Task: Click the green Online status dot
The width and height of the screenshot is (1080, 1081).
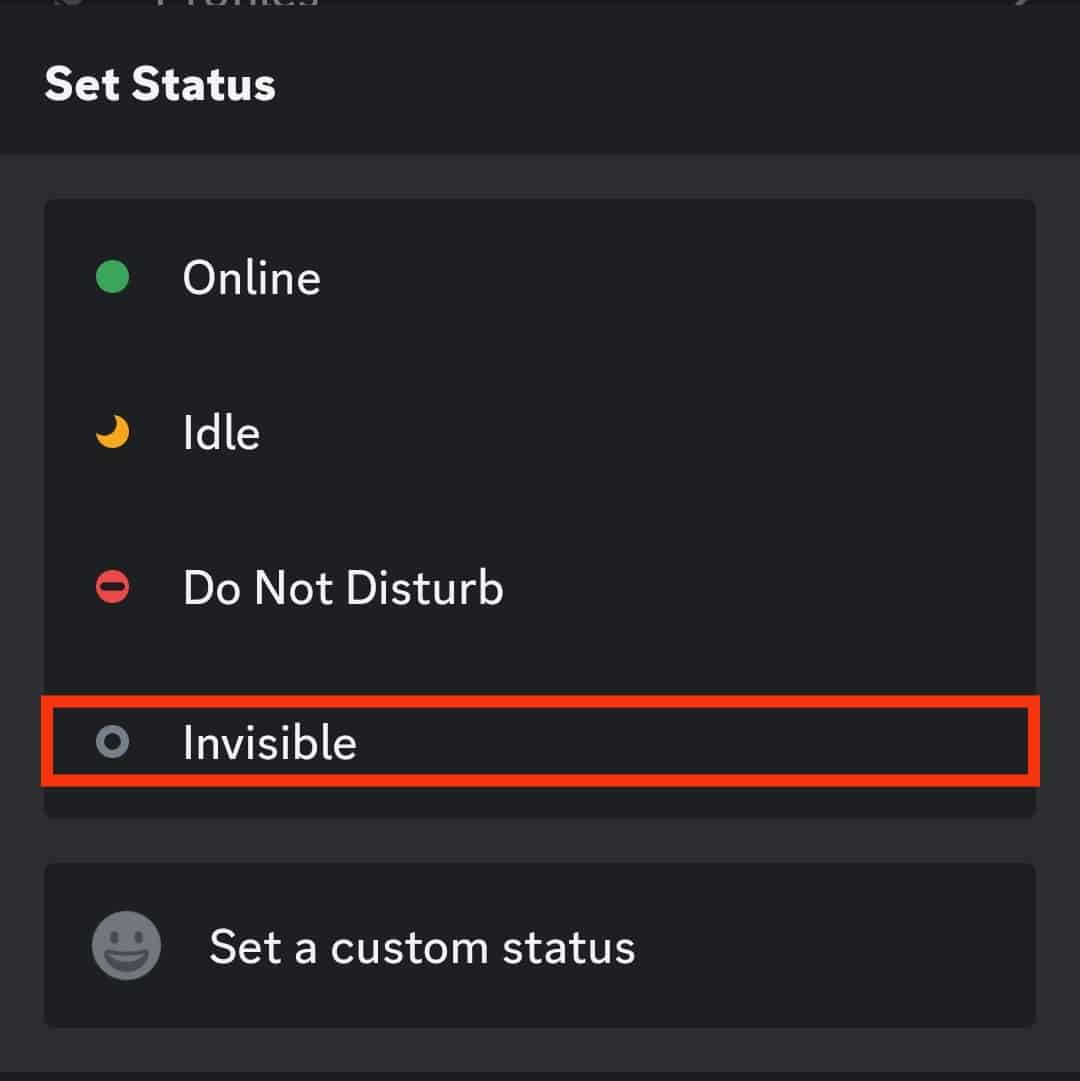Action: 112,277
